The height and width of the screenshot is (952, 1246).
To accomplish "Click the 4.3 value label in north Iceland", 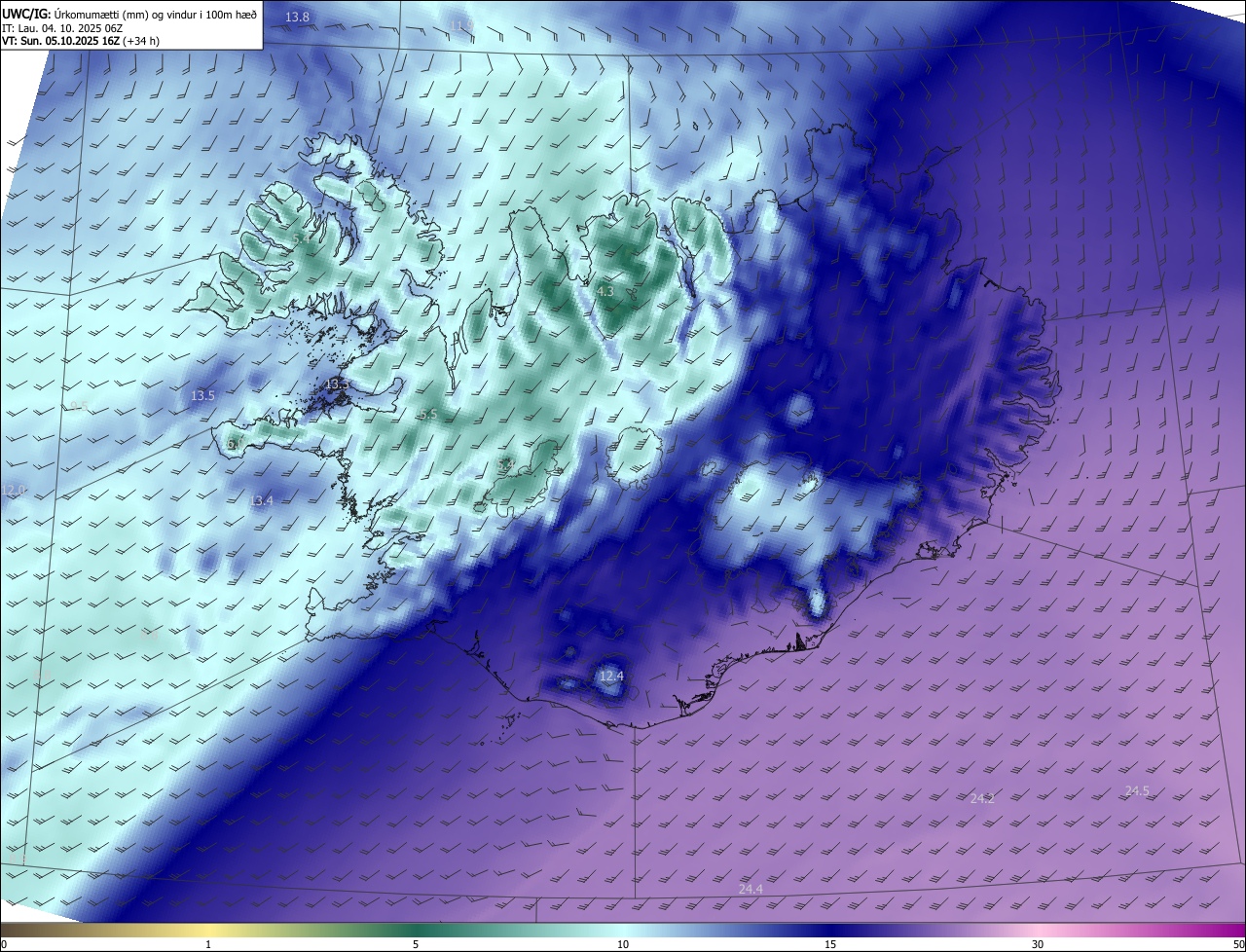I will tap(605, 291).
